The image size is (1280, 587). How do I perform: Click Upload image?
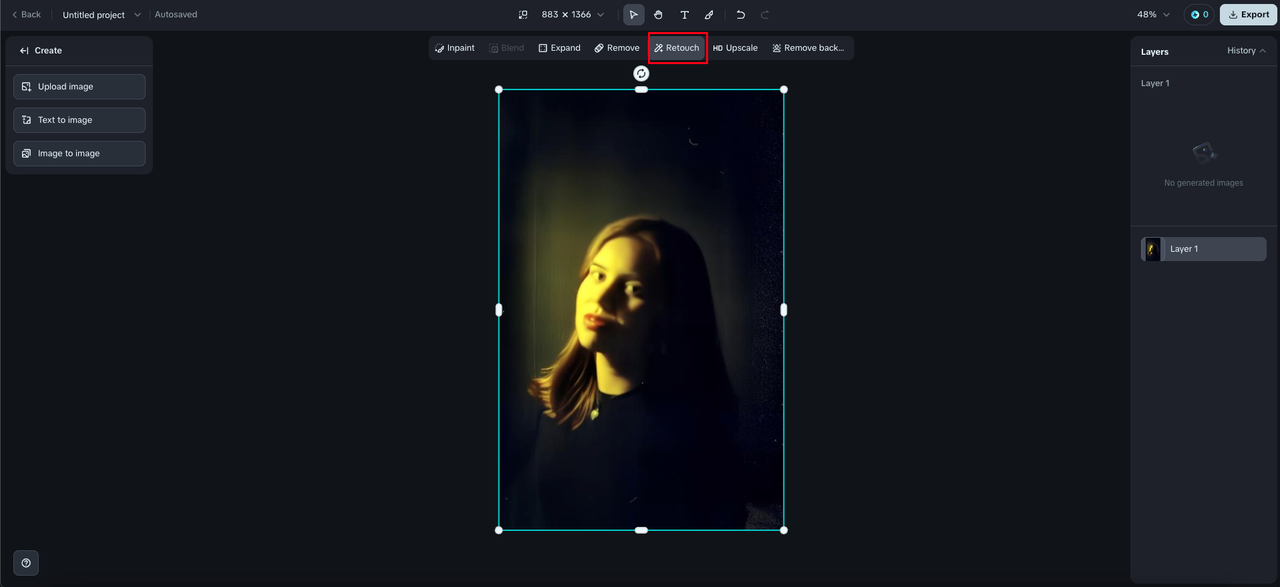(x=79, y=87)
